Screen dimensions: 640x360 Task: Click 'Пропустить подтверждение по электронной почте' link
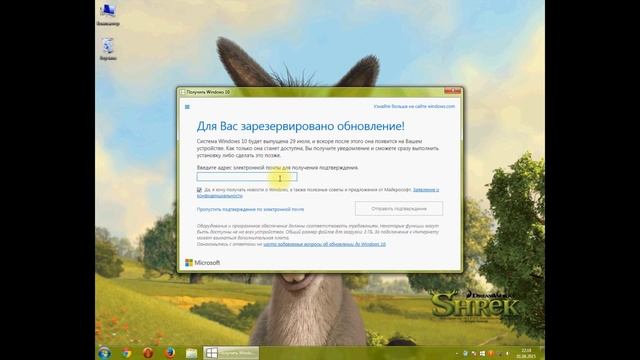[x=250, y=209]
